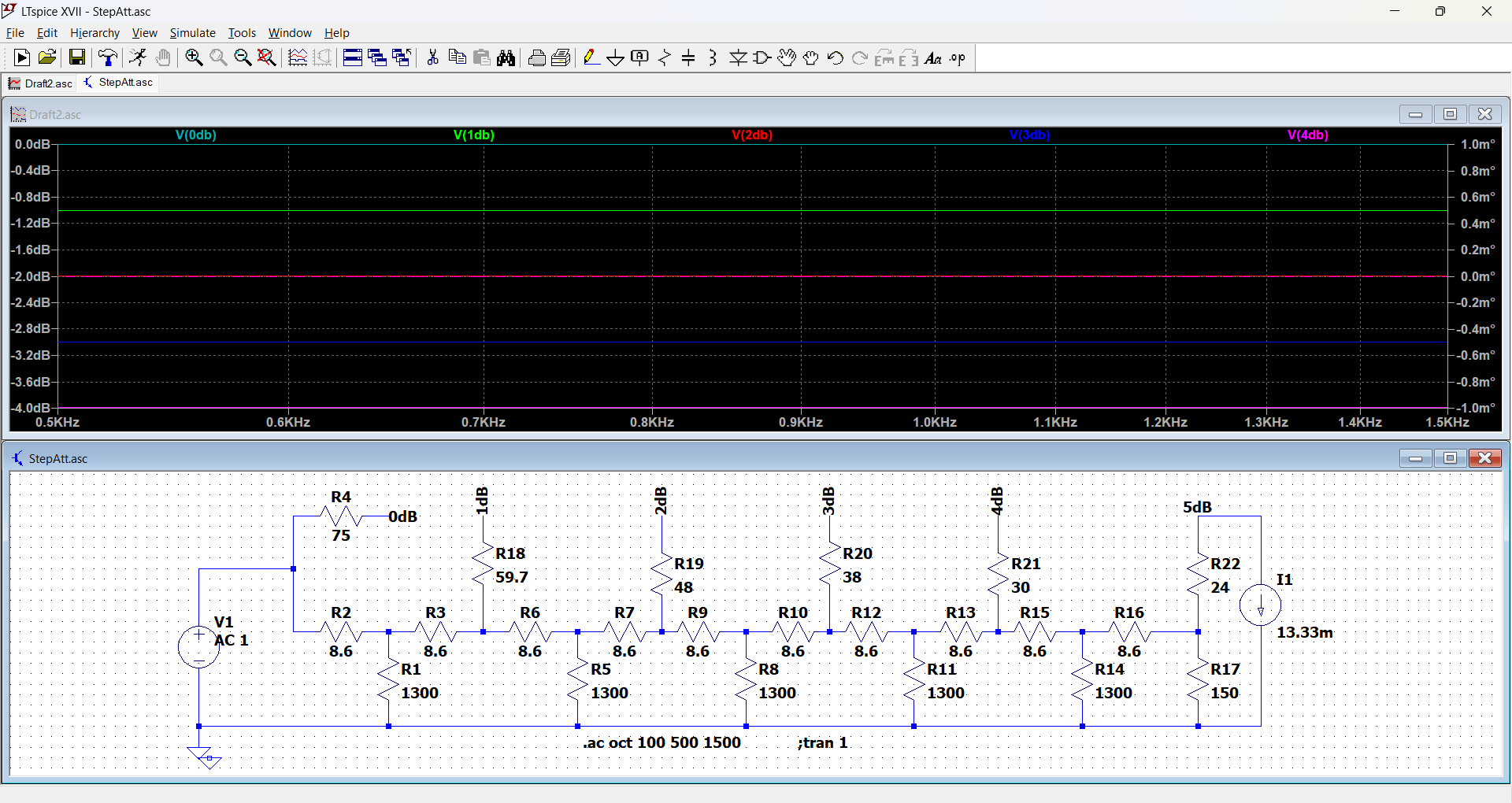Image resolution: width=1512 pixels, height=803 pixels.
Task: Click the .ac oct 100 500 1500 directive
Action: 661,742
